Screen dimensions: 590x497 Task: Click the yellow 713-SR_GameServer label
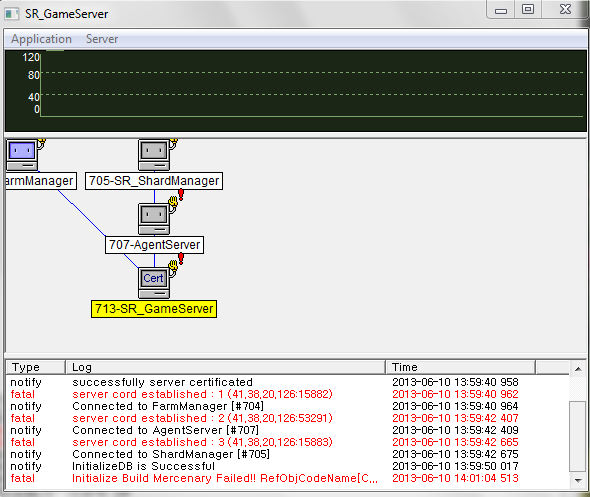coord(154,309)
